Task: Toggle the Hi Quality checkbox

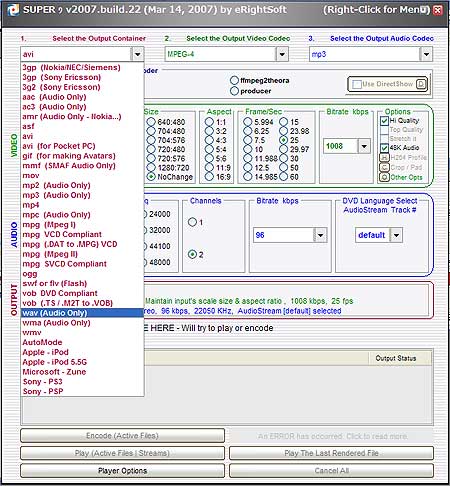Action: click(x=384, y=120)
